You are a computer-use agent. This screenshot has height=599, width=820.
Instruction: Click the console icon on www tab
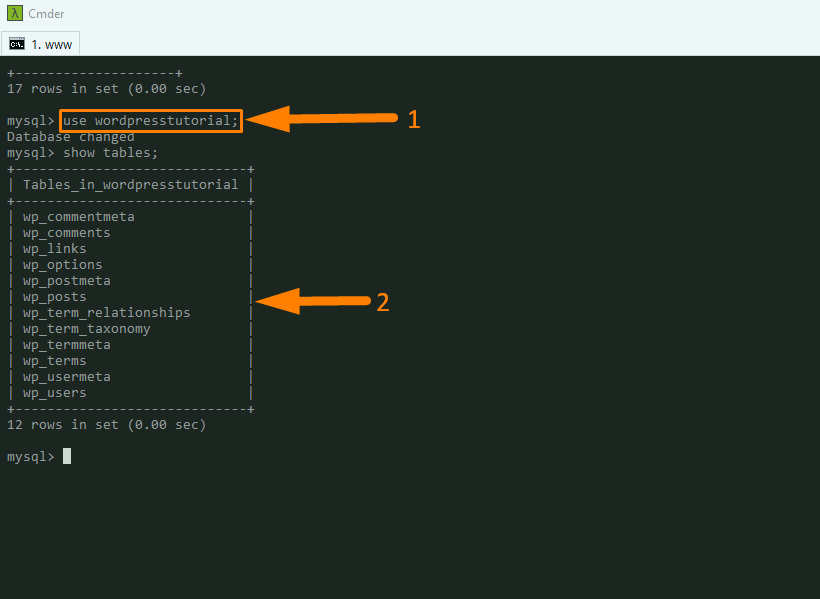click(x=17, y=44)
